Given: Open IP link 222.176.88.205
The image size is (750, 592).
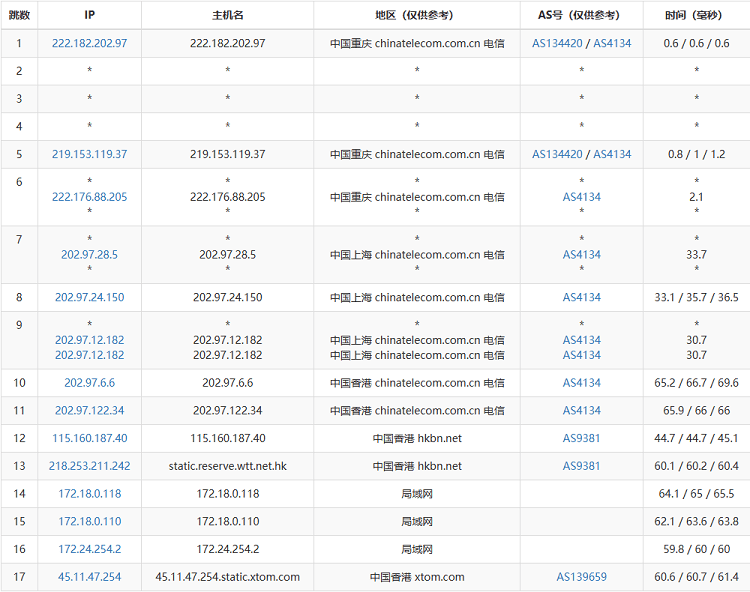Looking at the screenshot, I should coord(89,197).
